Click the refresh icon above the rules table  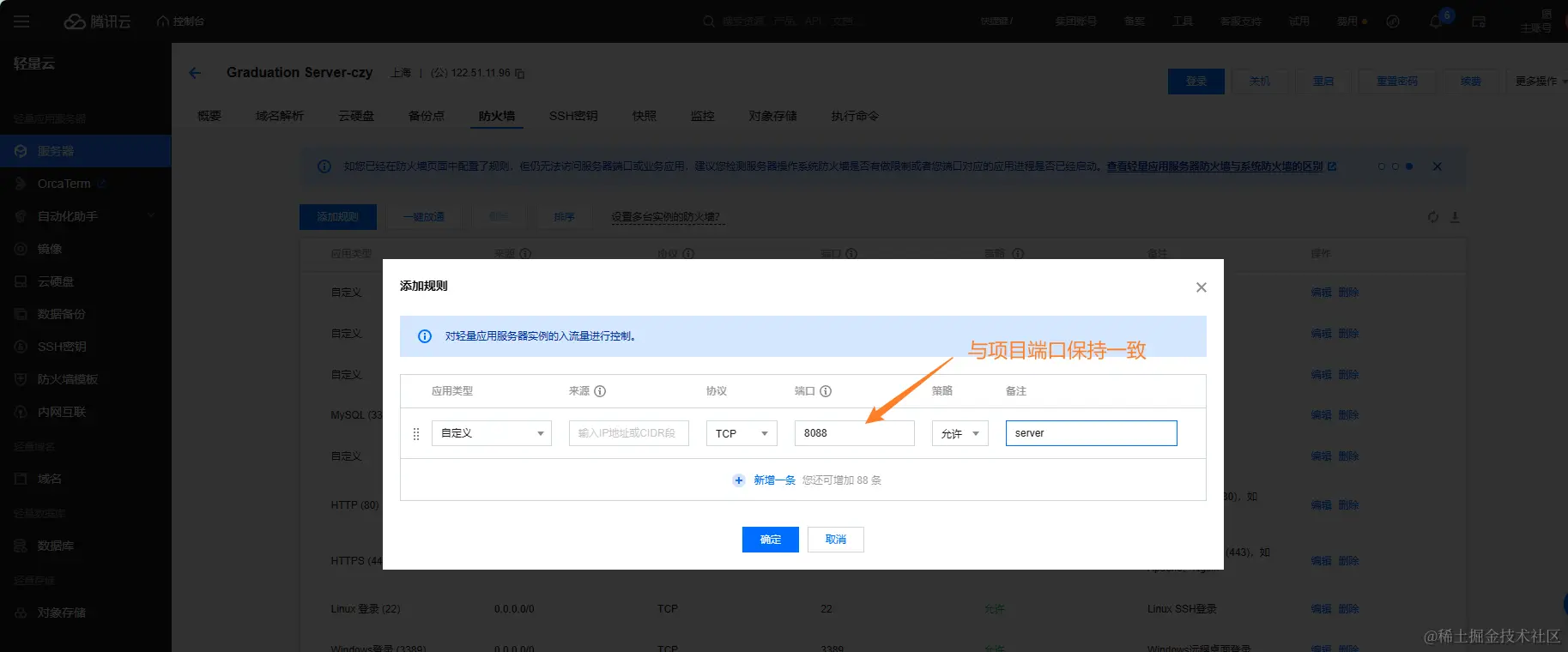1432,217
